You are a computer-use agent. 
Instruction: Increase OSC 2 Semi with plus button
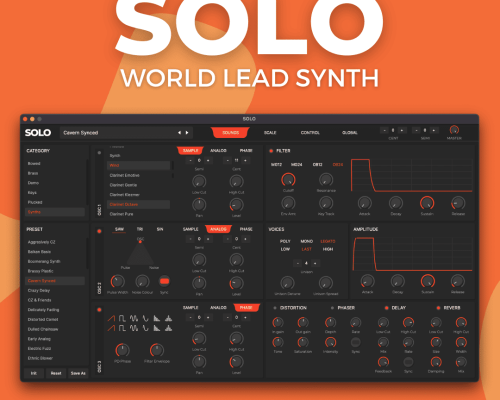coord(208,239)
